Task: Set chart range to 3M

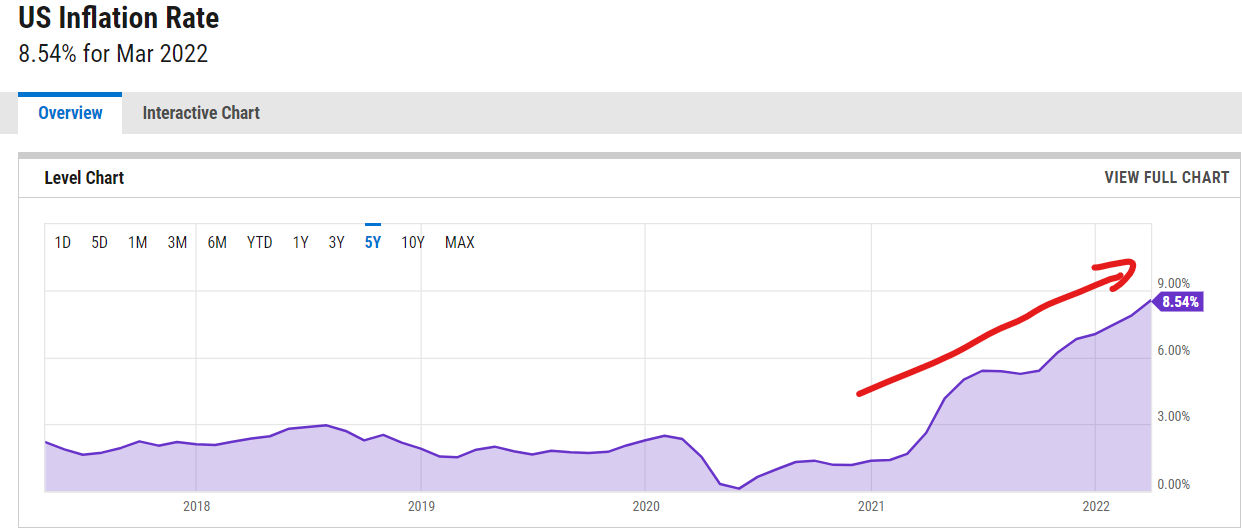Action: (177, 242)
